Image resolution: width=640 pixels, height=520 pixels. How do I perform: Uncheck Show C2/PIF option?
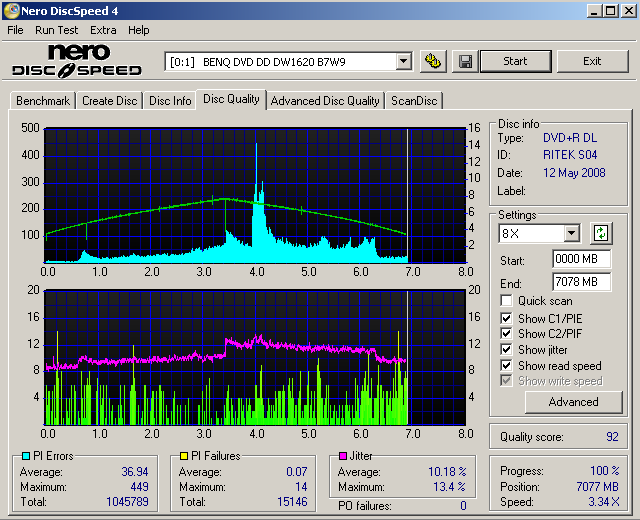tap(506, 333)
